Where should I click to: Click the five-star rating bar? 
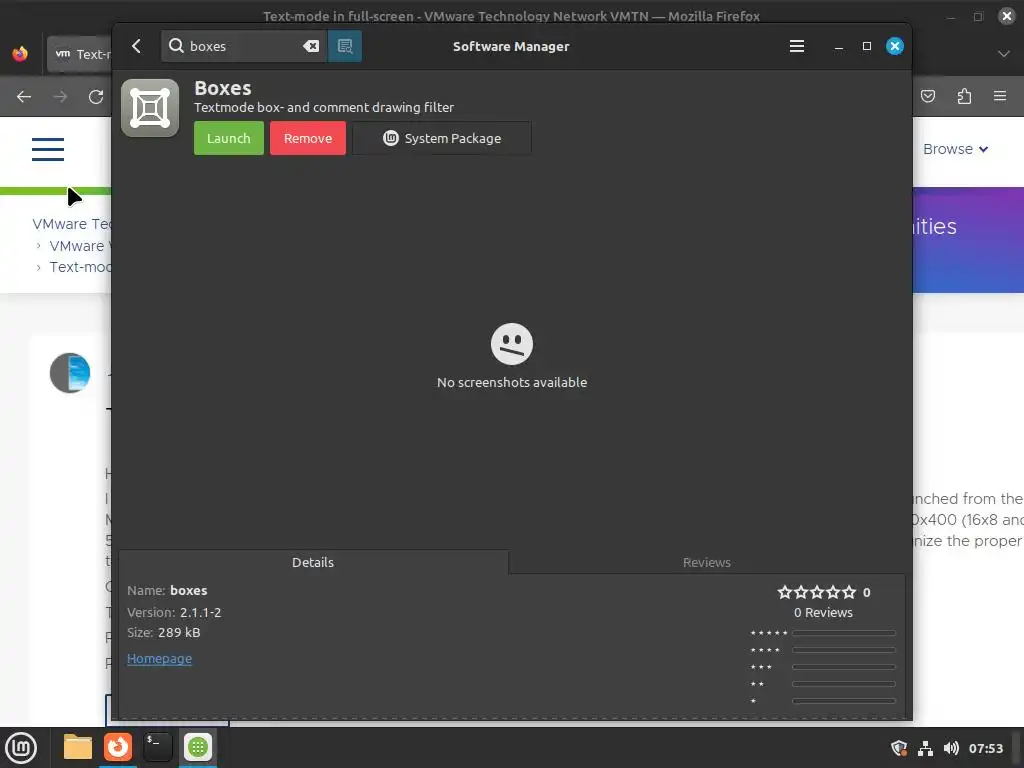[844, 633]
